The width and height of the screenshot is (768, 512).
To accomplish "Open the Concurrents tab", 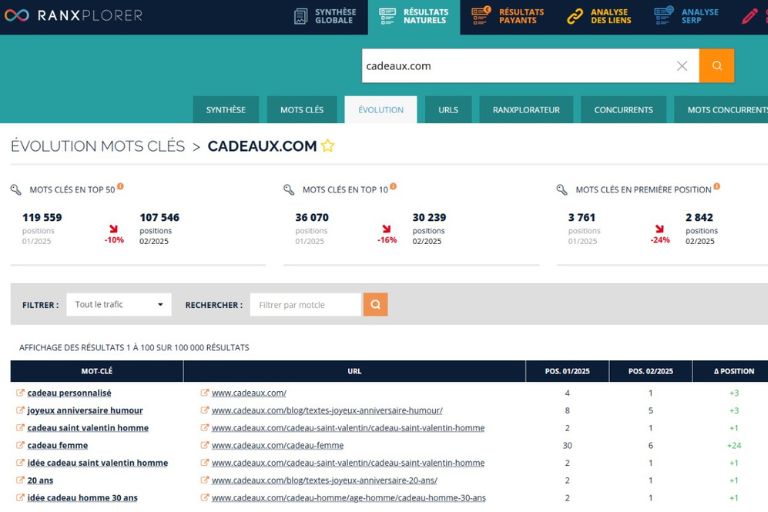I will (x=623, y=110).
